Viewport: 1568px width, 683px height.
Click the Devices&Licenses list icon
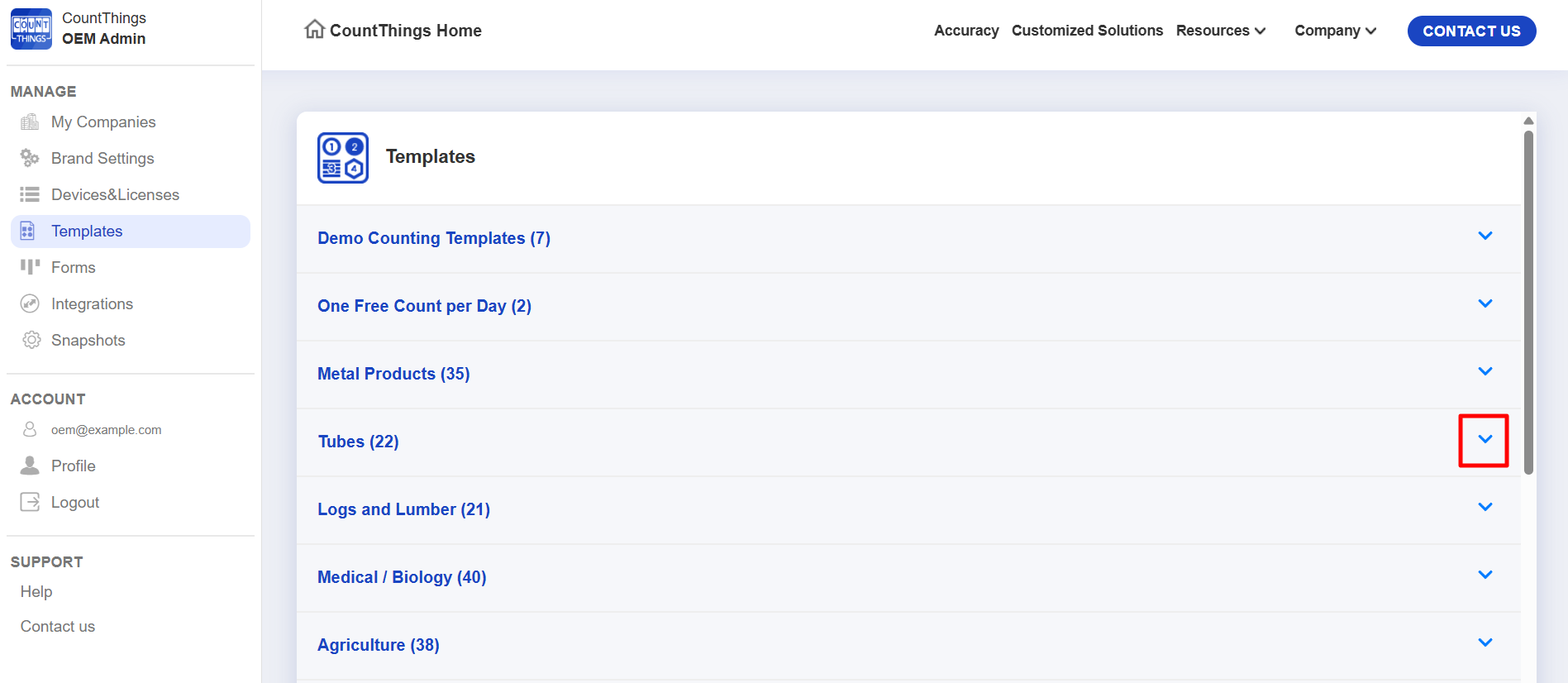(30, 194)
